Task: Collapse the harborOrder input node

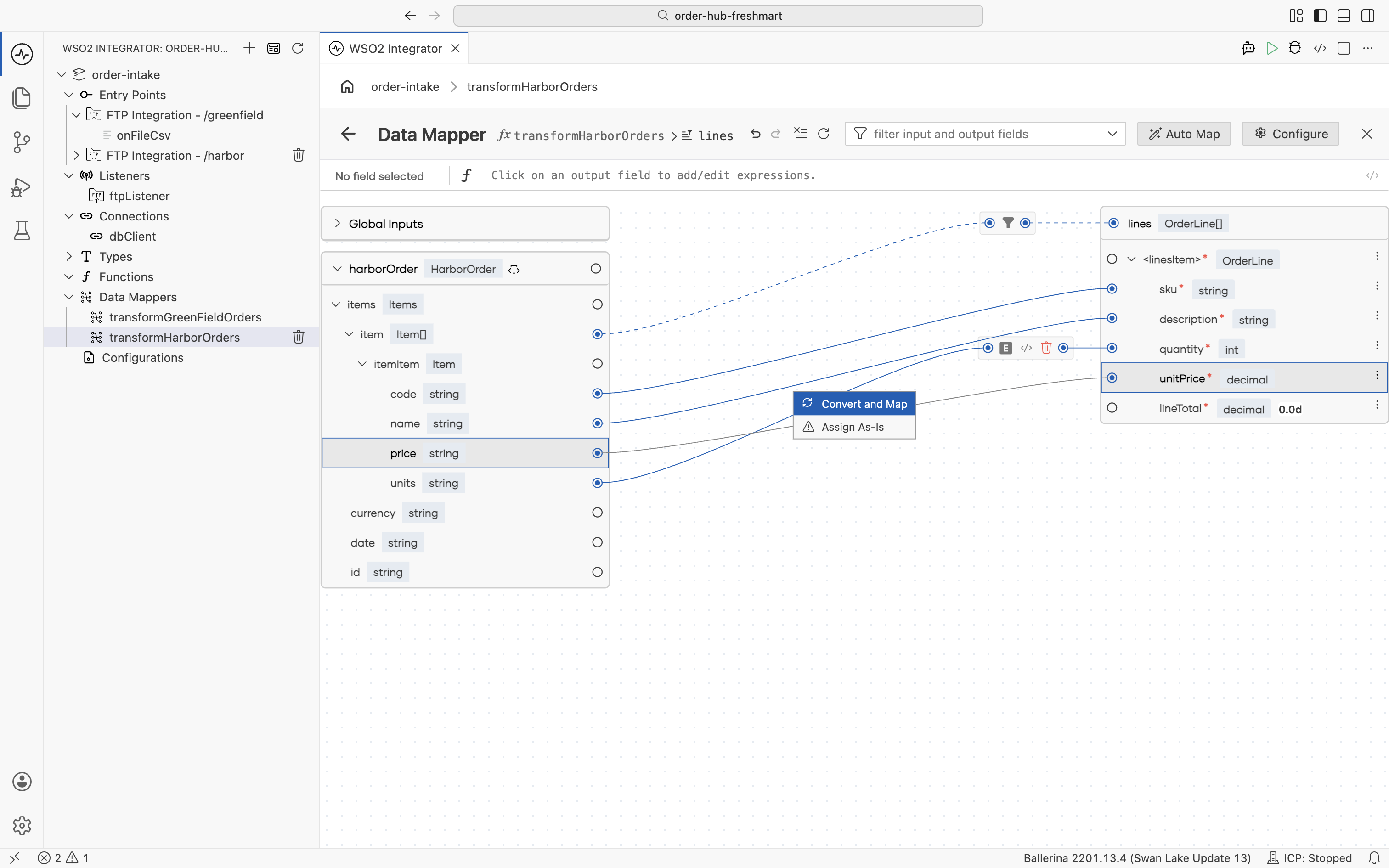Action: coord(338,269)
